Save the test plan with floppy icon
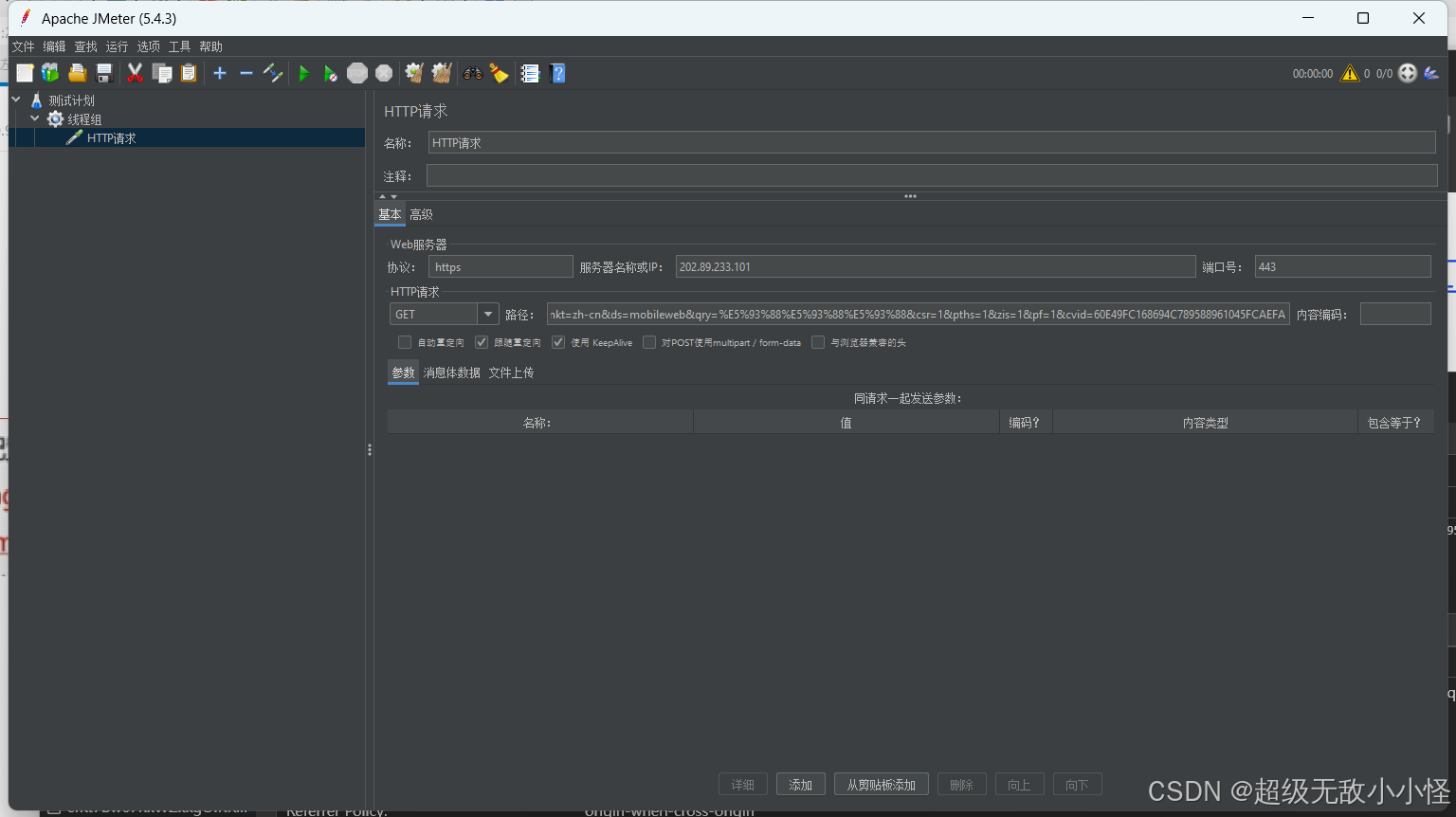 point(104,73)
